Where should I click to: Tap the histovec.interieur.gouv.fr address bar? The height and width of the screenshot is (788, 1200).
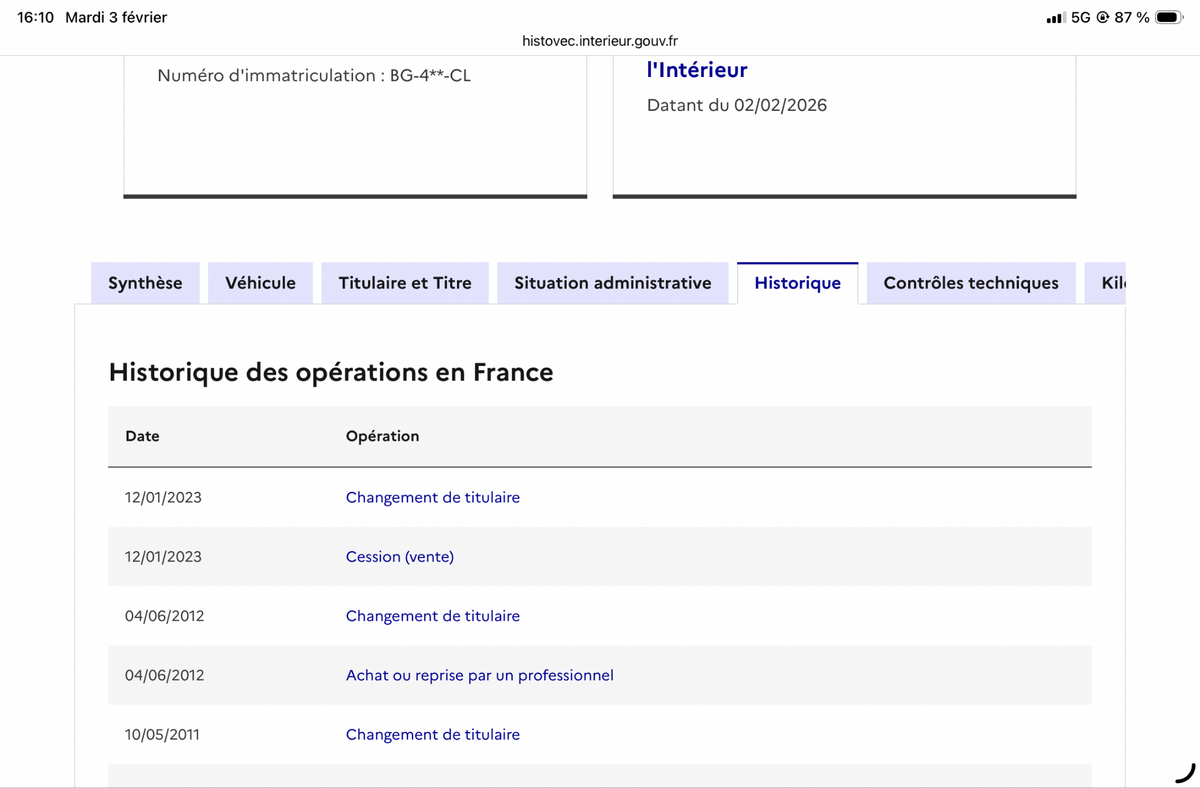point(600,41)
